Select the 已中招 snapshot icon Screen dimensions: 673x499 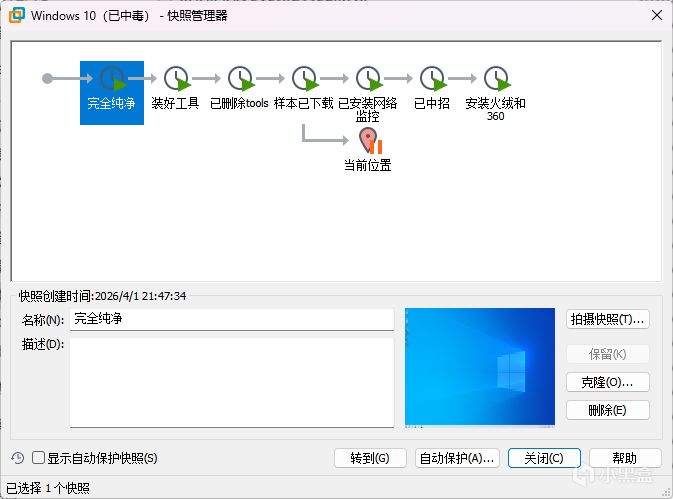[432, 79]
